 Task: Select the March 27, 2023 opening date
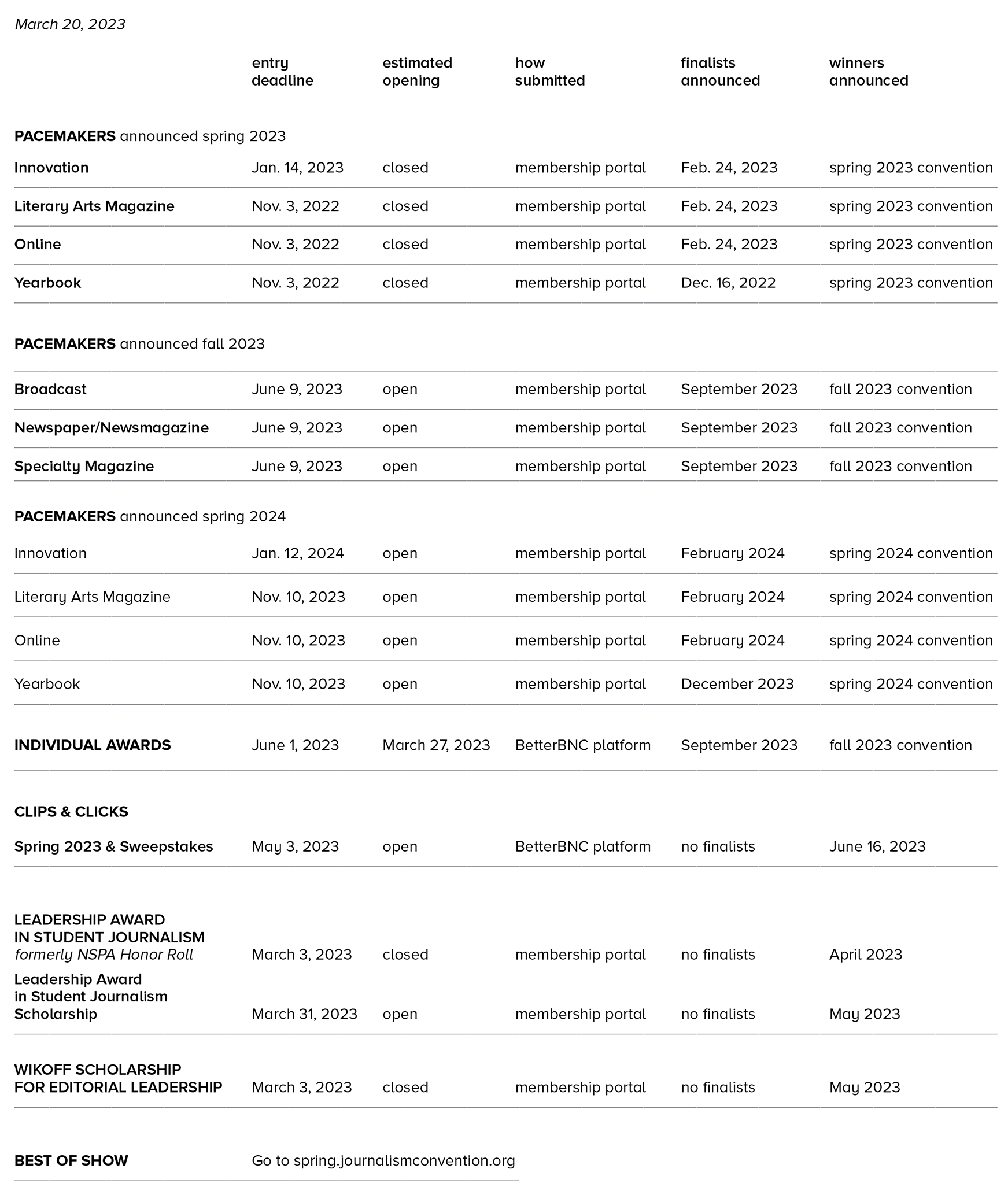[436, 745]
